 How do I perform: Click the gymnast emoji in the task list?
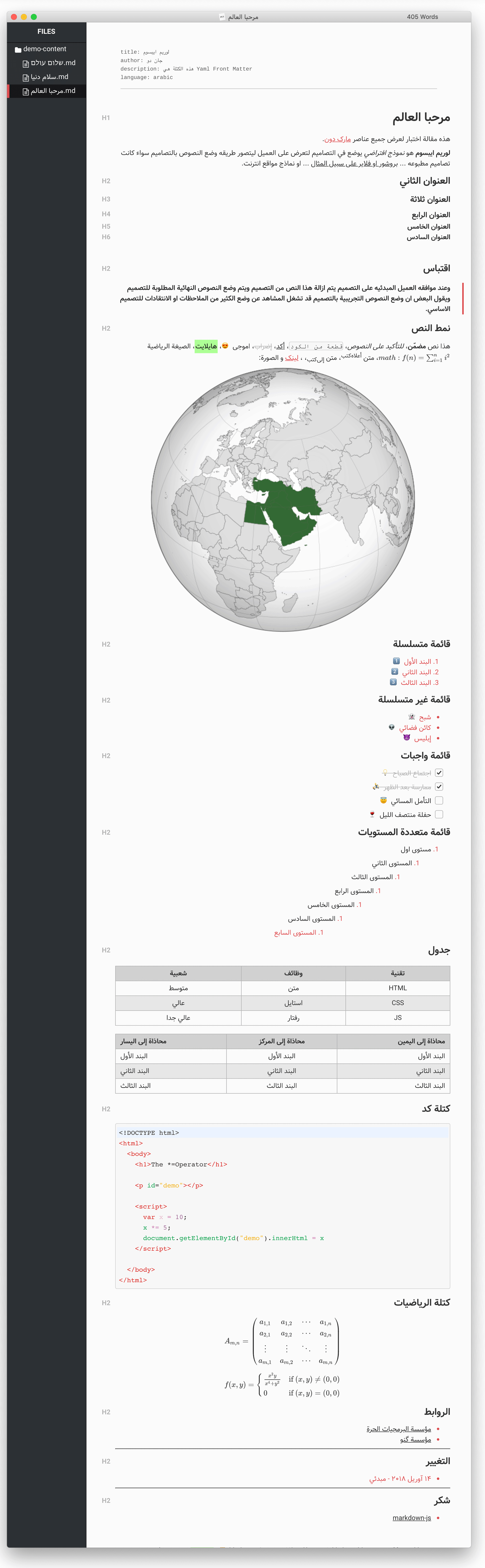click(376, 786)
